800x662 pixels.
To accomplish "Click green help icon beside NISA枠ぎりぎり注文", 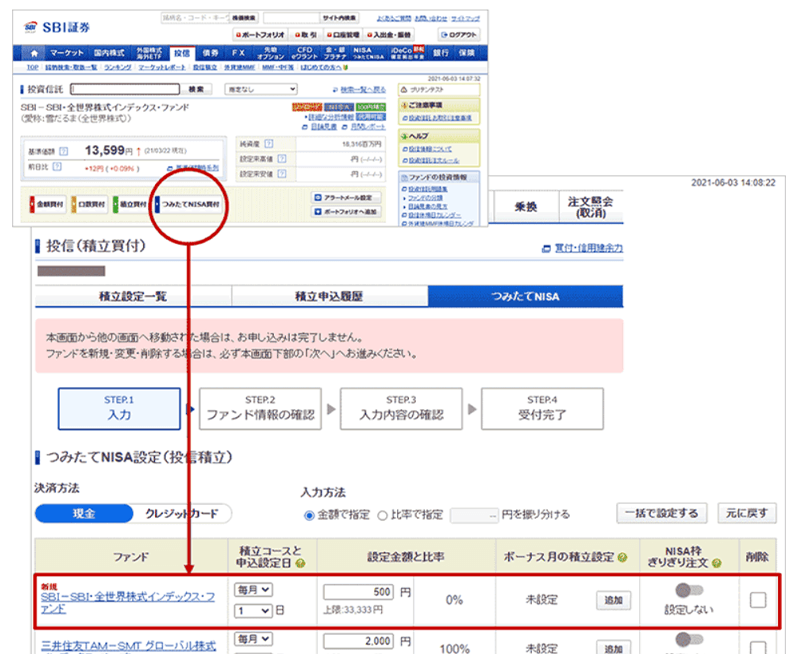I will [x=717, y=563].
